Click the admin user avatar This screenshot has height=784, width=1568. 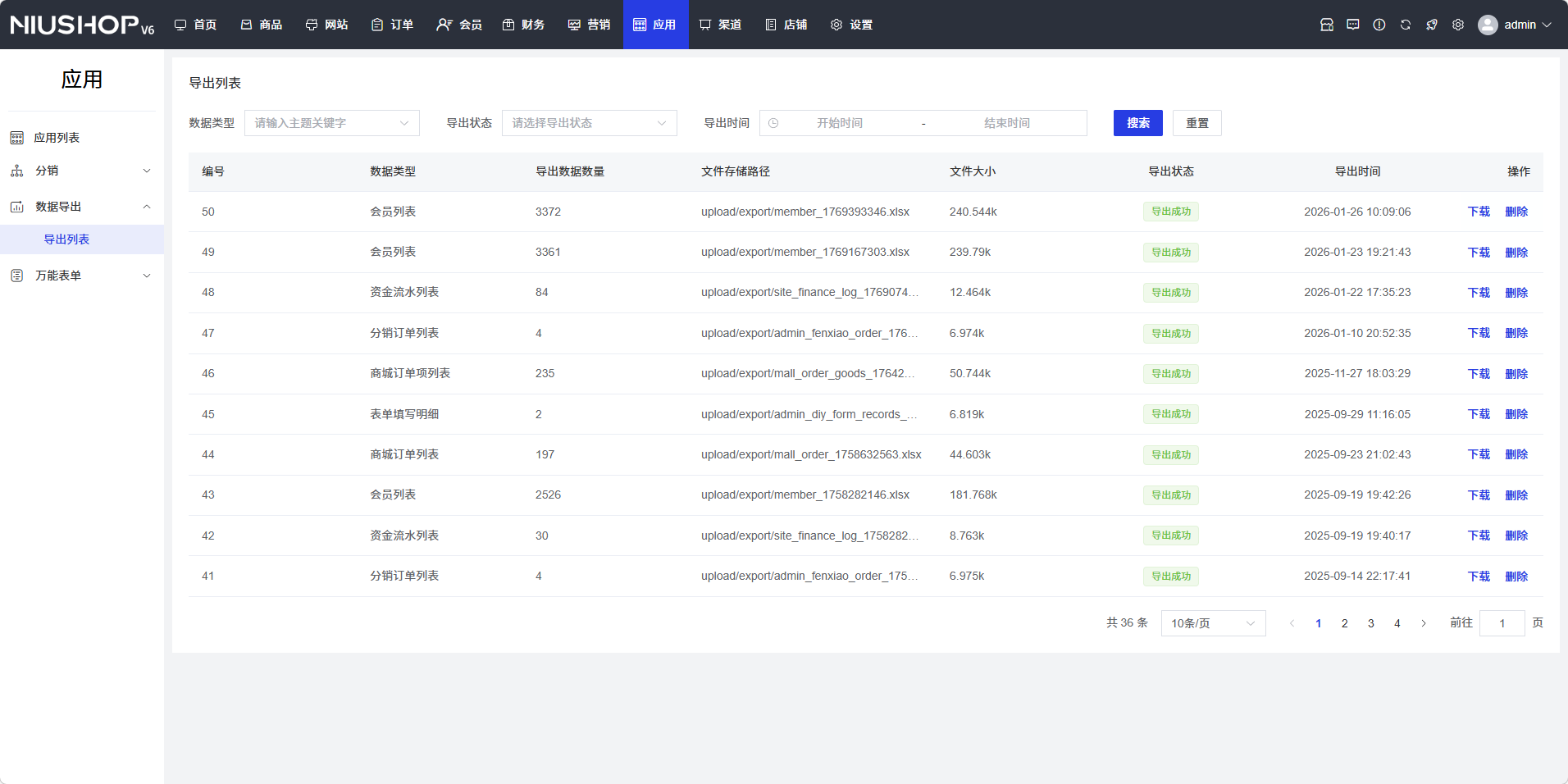pos(1488,25)
